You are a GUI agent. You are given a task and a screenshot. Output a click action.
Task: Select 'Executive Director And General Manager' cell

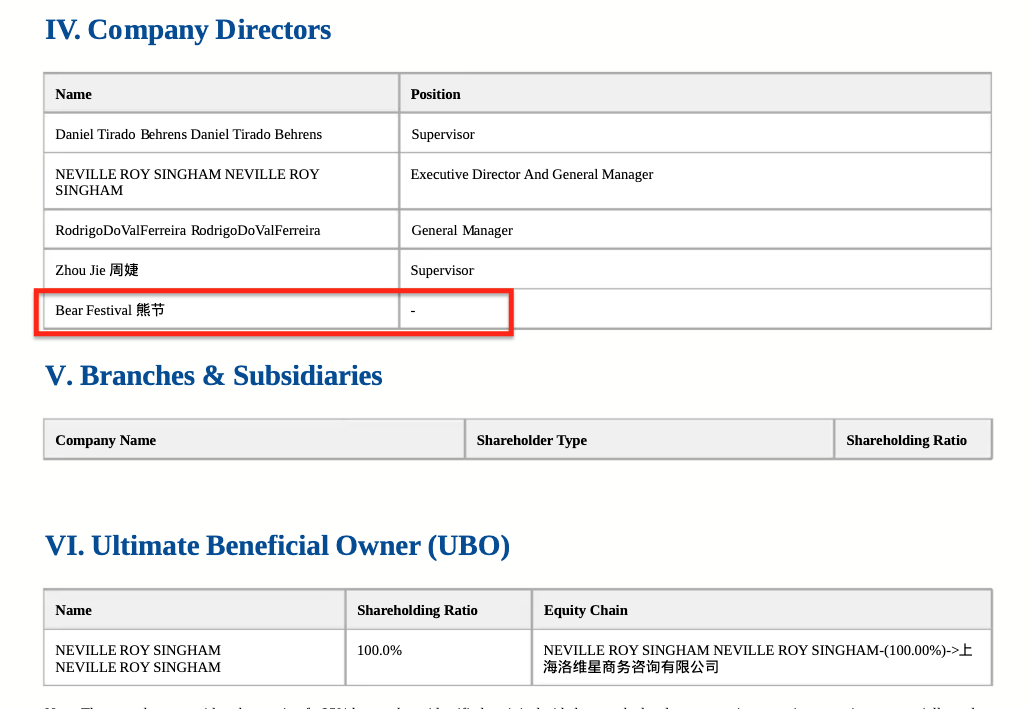click(x=531, y=175)
